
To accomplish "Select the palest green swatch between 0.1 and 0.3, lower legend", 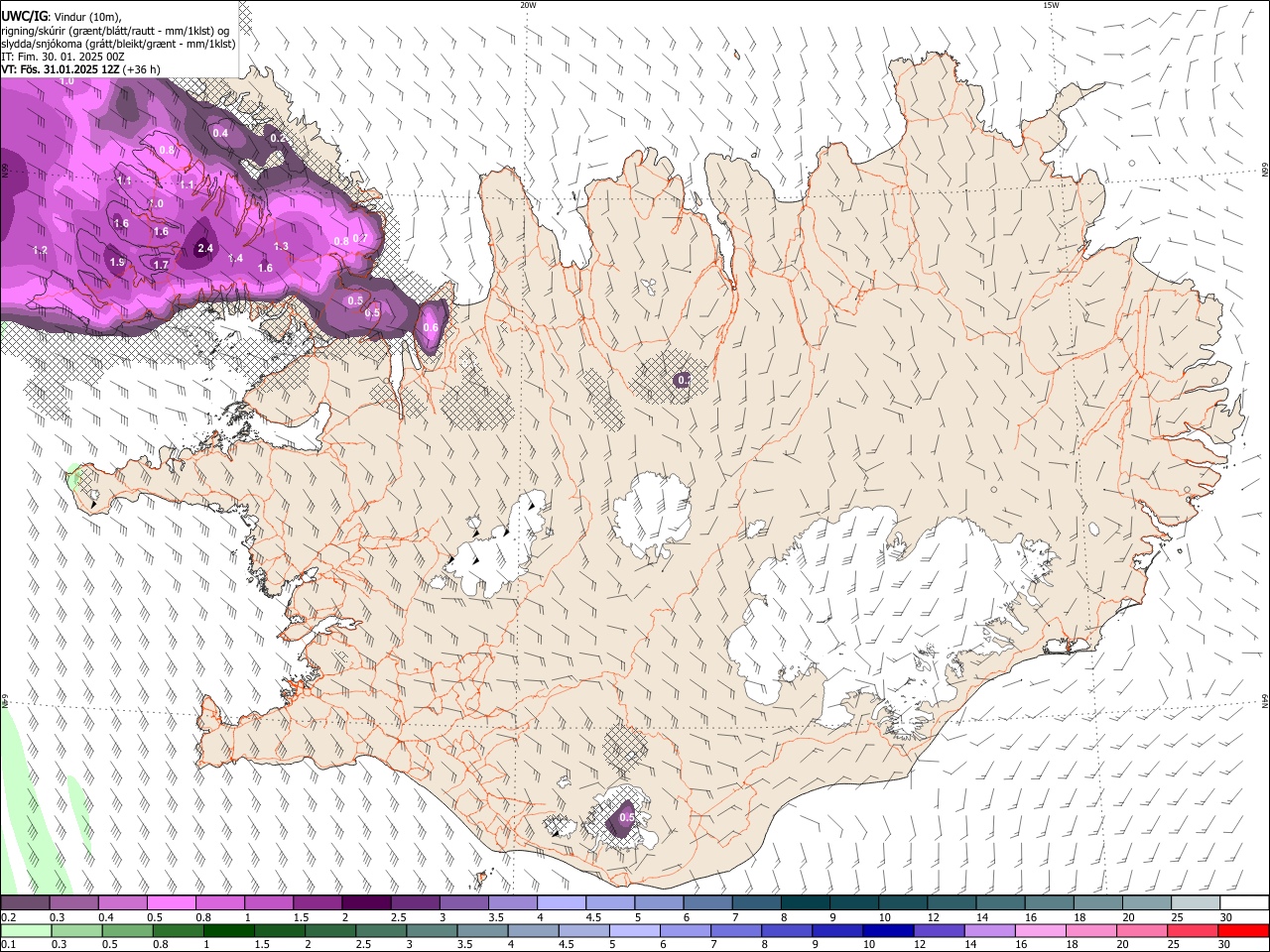I will pyautogui.click(x=26, y=930).
